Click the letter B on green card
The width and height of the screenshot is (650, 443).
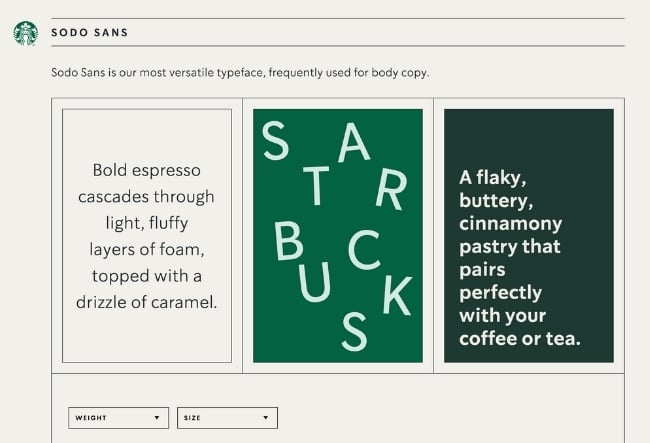click(x=288, y=240)
